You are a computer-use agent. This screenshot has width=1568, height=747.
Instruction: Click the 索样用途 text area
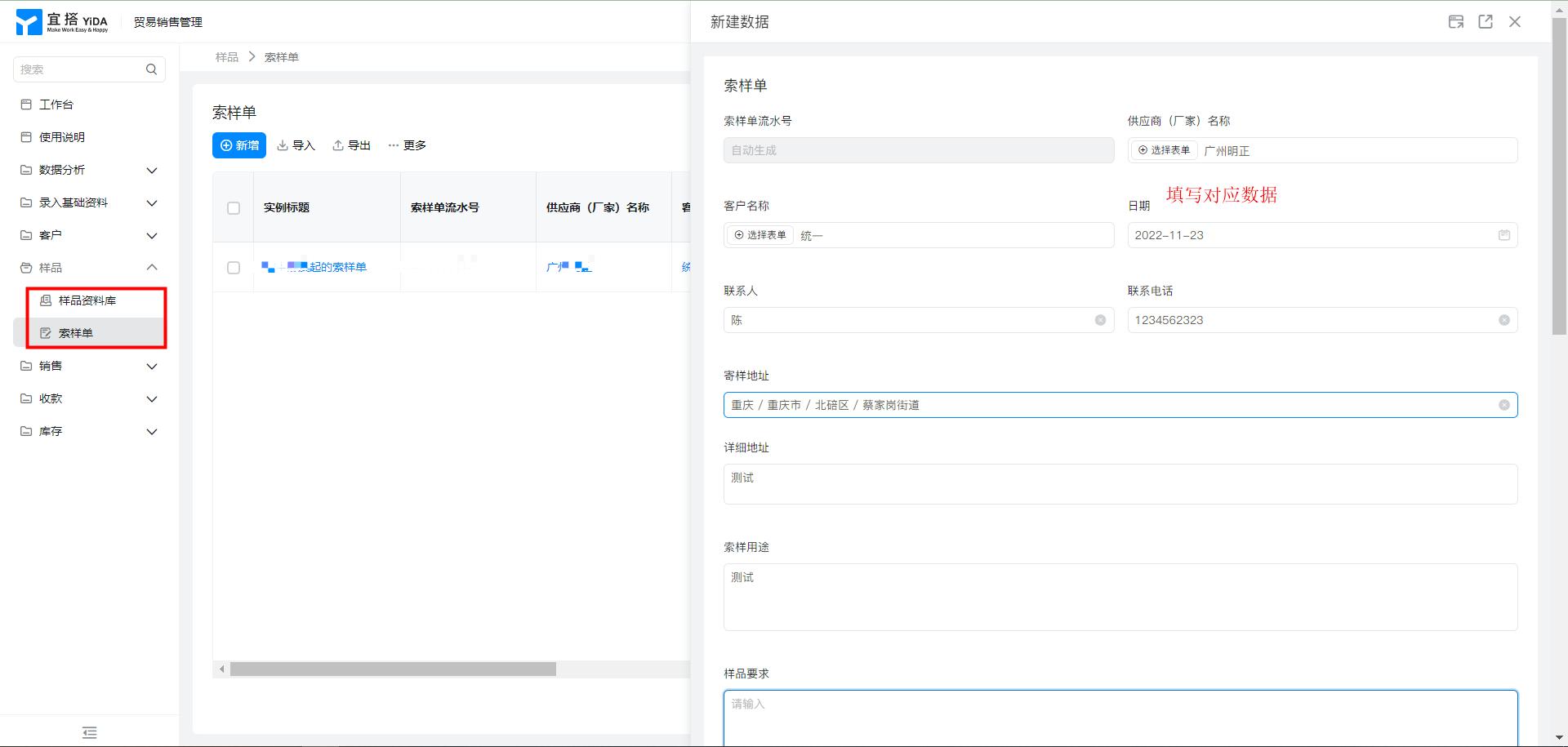[x=1120, y=597]
